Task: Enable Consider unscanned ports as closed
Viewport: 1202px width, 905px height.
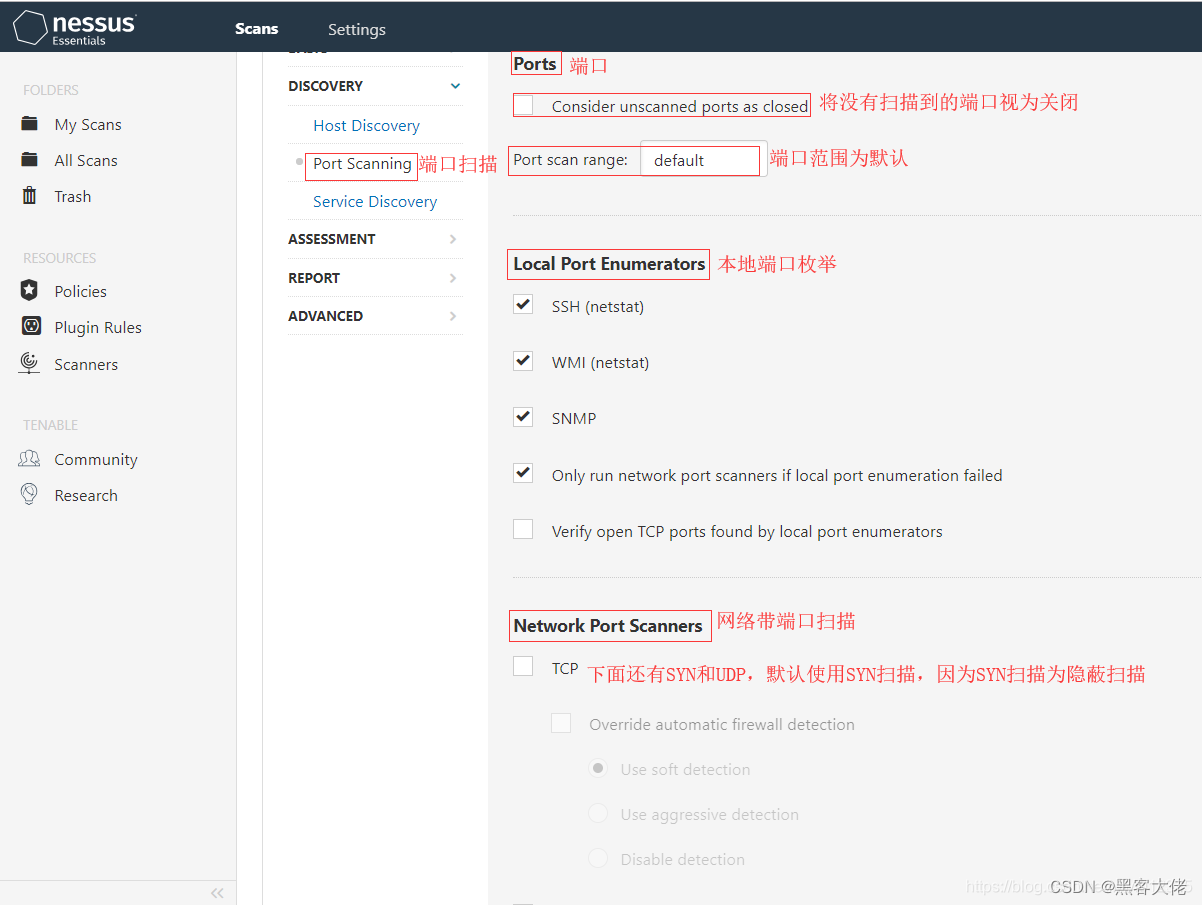Action: [523, 105]
